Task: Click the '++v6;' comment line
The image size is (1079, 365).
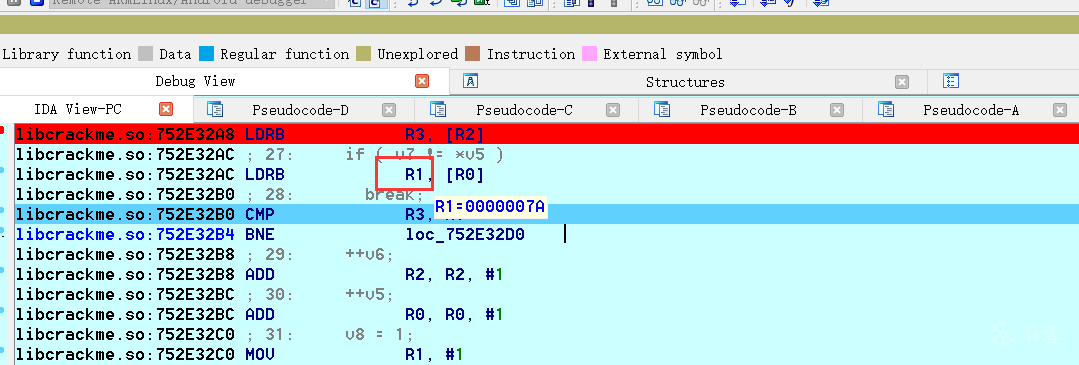Action: (370, 255)
